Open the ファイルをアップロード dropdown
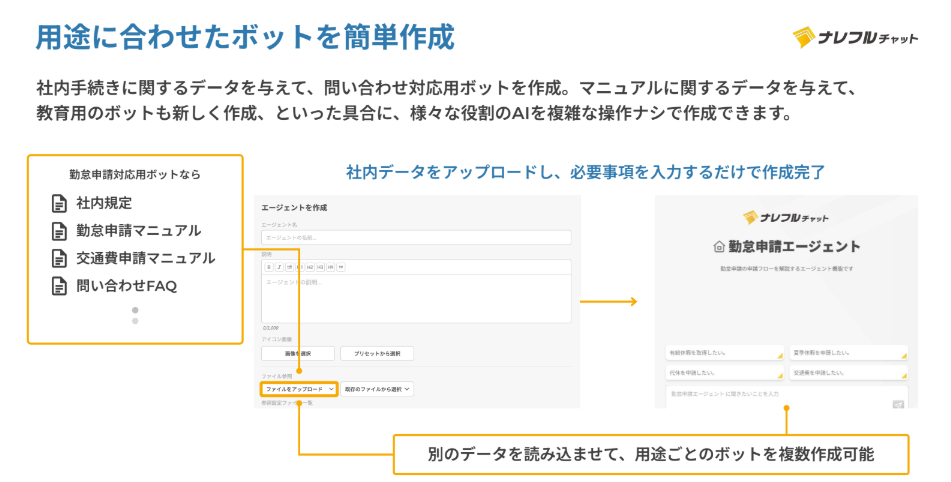The width and height of the screenshot is (951, 482). tap(299, 389)
